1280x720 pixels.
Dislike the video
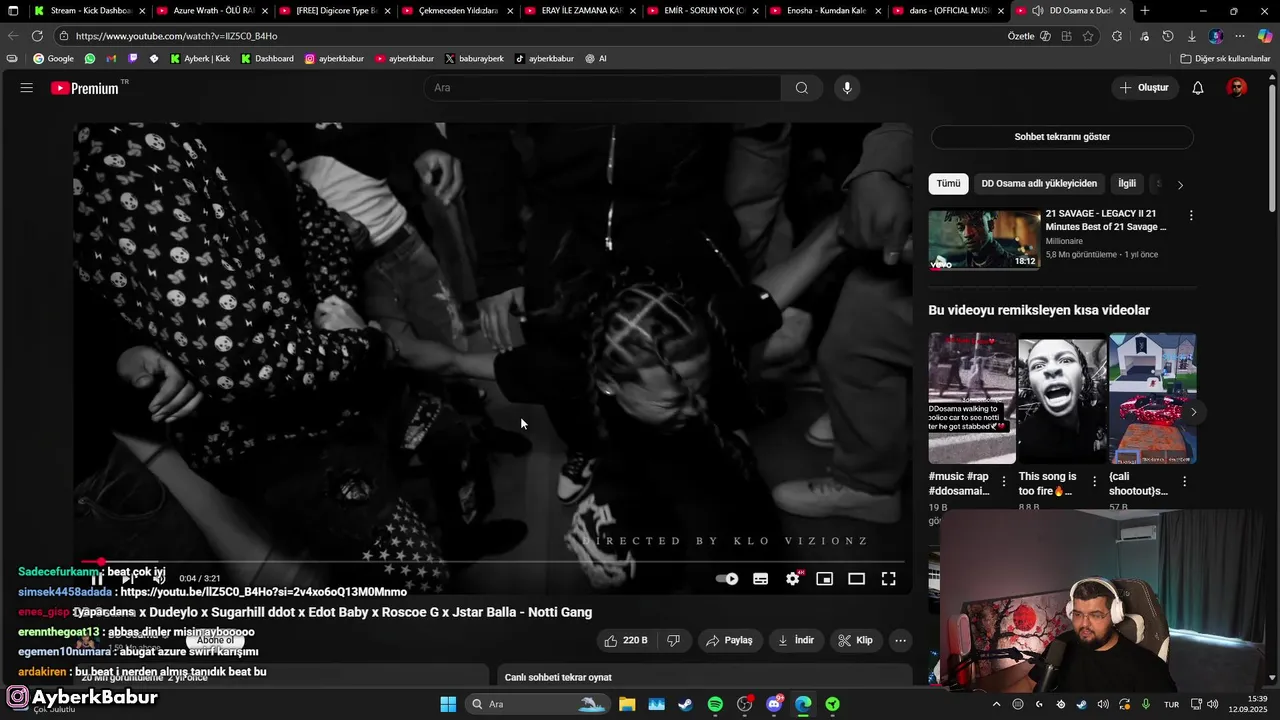tap(674, 640)
